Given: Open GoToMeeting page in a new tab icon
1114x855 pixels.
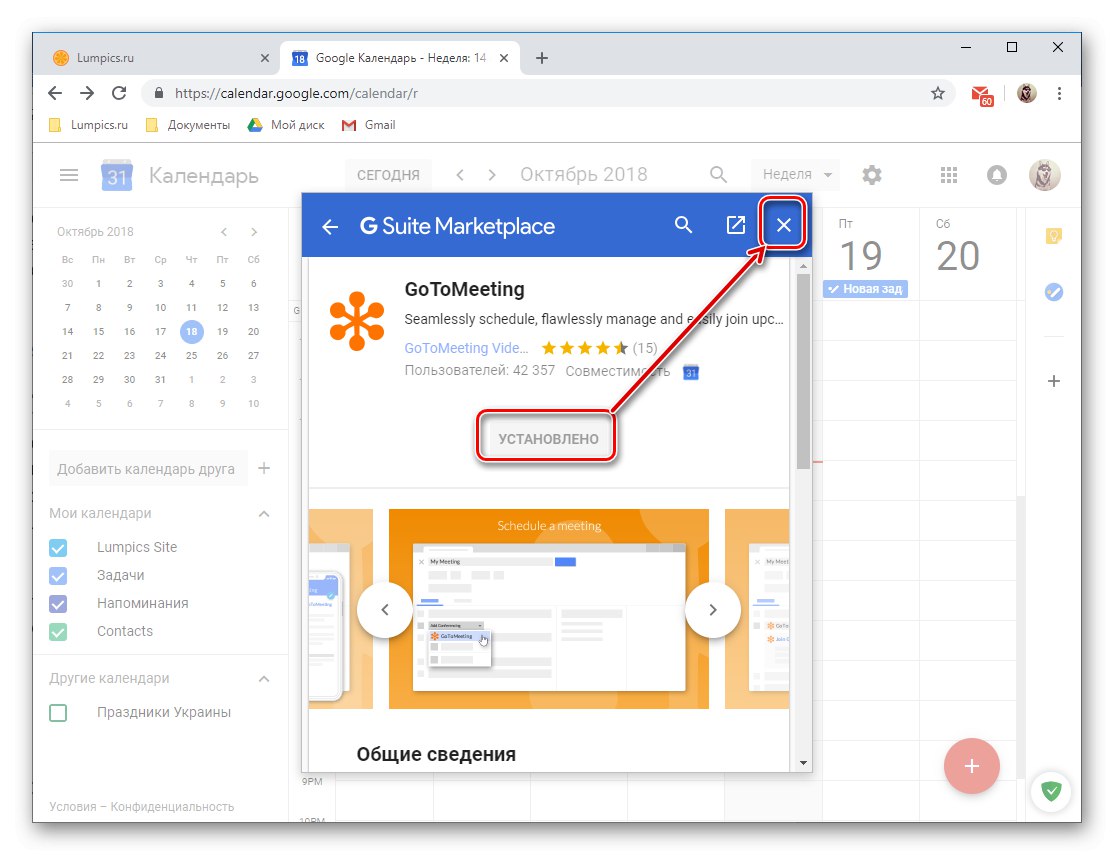Looking at the screenshot, I should [736, 226].
